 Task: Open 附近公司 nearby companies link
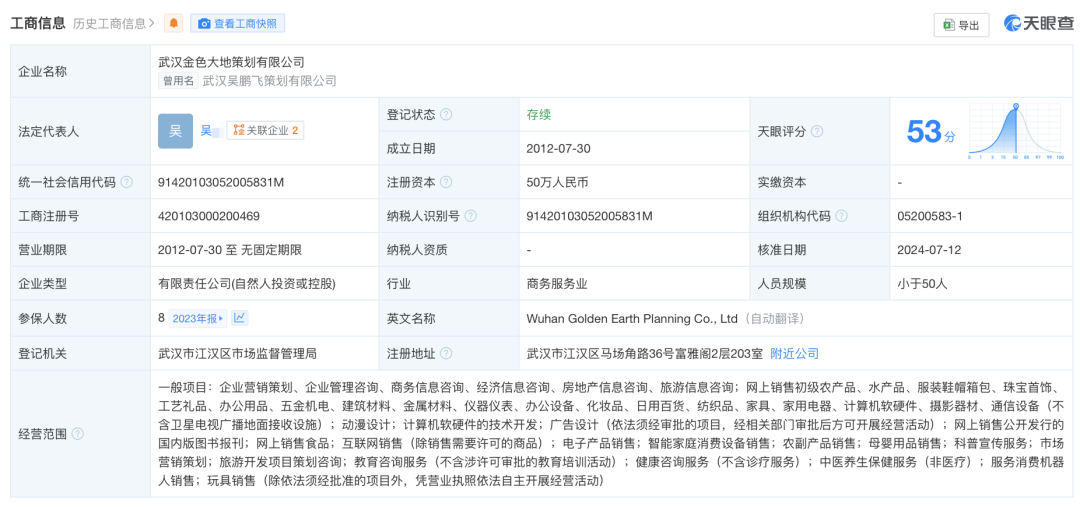coord(794,353)
